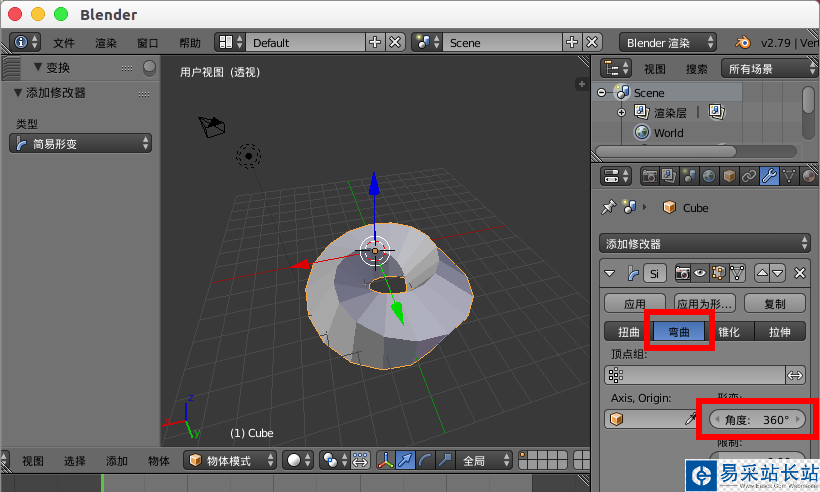Toggle modifier viewport visibility eye icon
Image resolution: width=820 pixels, height=492 pixels.
coord(700,273)
